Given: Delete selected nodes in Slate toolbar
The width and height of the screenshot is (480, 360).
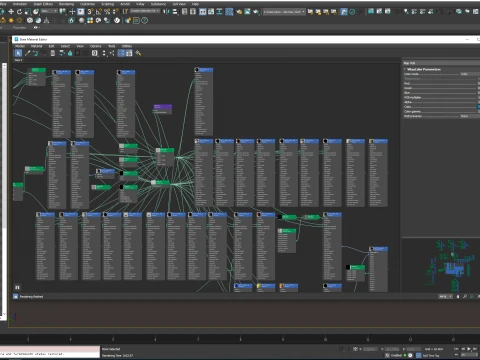Looking at the screenshot, I should pyautogui.click(x=53, y=53).
